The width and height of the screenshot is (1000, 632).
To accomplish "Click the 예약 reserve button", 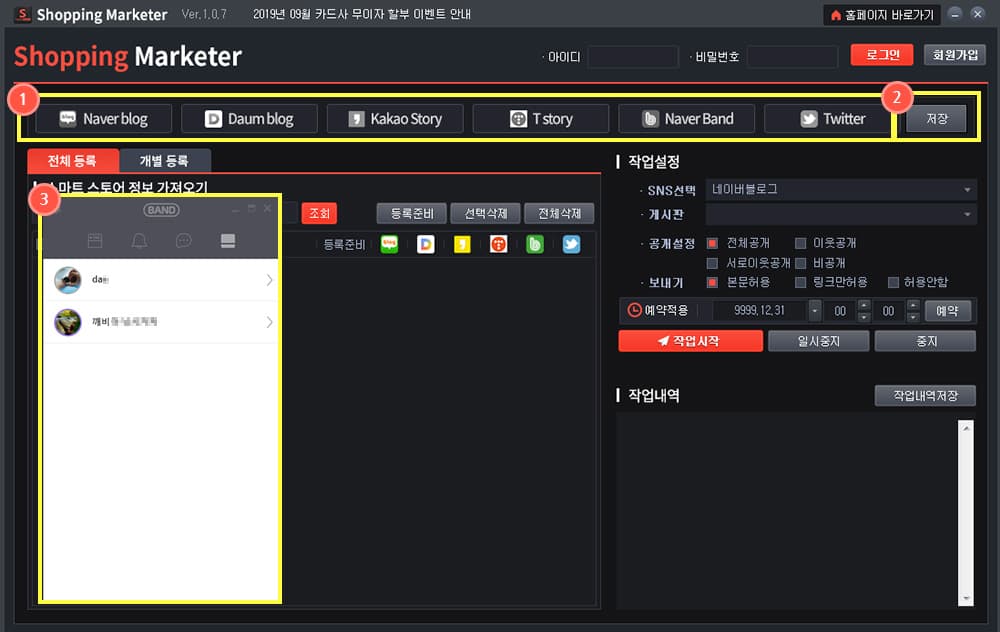I will (x=947, y=311).
